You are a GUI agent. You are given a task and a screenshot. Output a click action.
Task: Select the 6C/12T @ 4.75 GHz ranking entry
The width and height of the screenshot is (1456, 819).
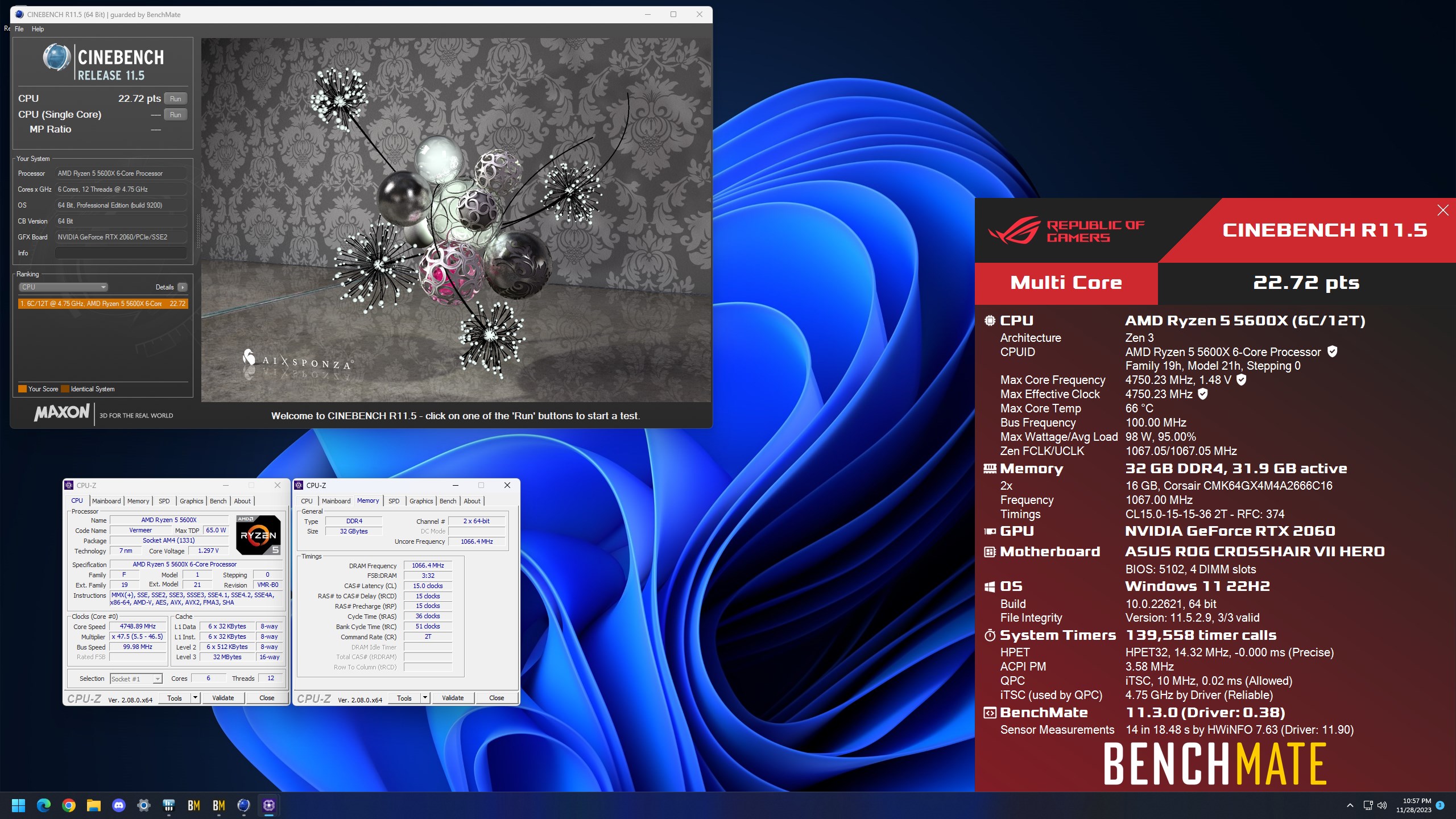pyautogui.click(x=103, y=304)
